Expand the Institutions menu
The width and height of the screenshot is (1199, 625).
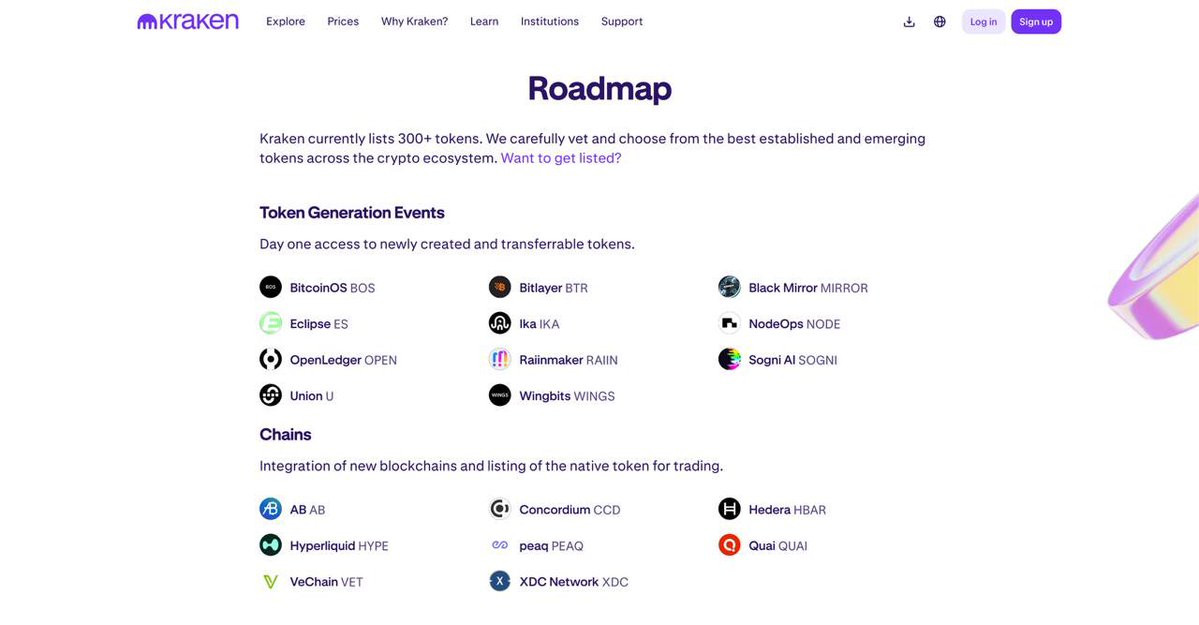(x=550, y=21)
